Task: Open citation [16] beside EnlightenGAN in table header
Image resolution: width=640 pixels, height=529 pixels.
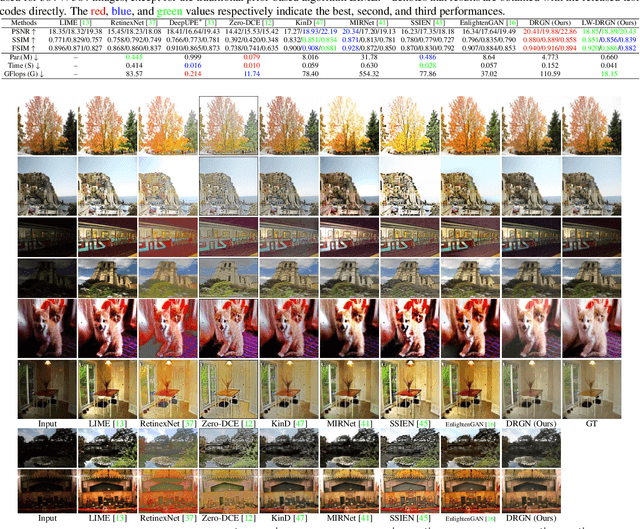Action: point(512,22)
